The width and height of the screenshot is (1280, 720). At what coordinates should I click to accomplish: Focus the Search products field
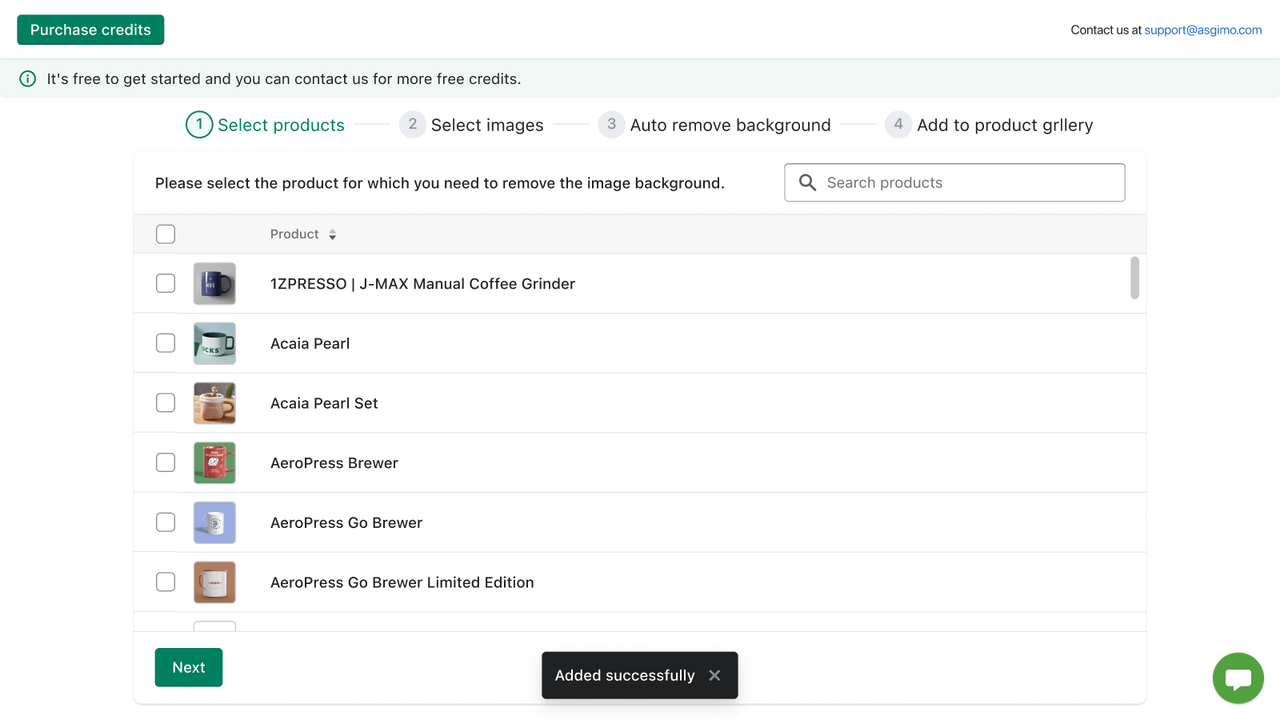coord(954,183)
